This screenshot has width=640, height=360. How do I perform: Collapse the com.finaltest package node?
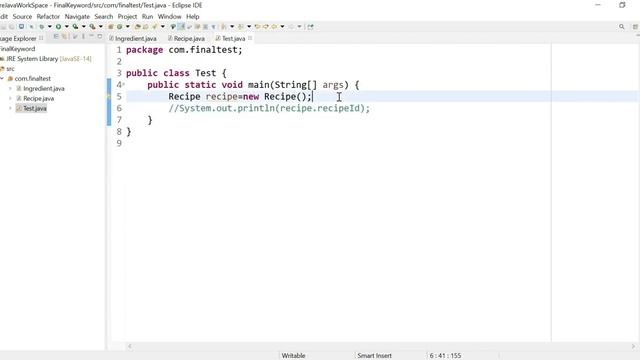[2, 78]
